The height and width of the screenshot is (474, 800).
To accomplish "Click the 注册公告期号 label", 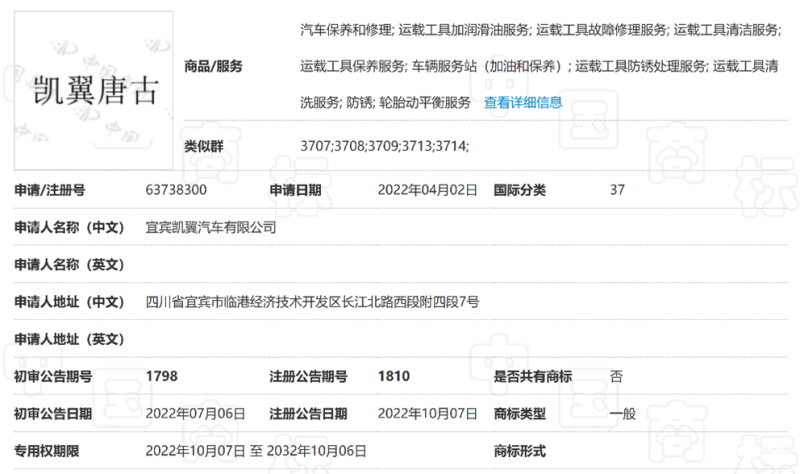I will click(x=309, y=377).
